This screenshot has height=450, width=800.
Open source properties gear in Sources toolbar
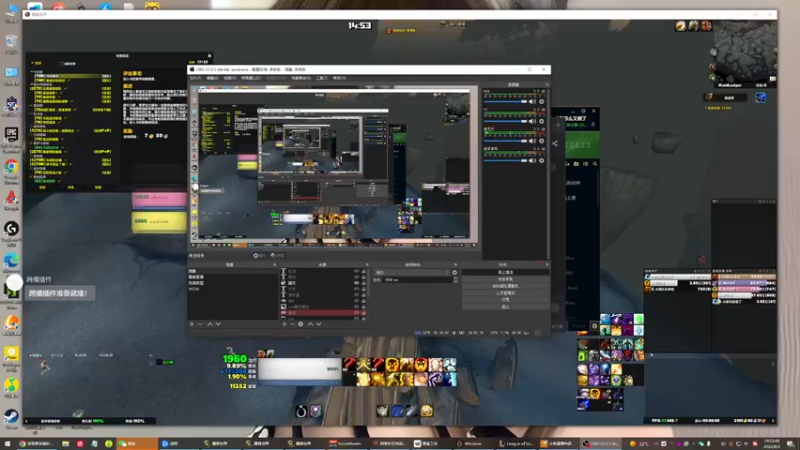coord(301,324)
